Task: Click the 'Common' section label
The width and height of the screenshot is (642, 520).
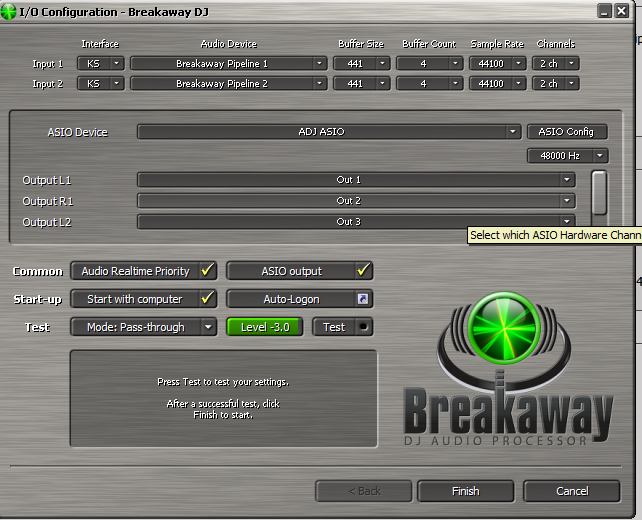Action: click(x=37, y=271)
